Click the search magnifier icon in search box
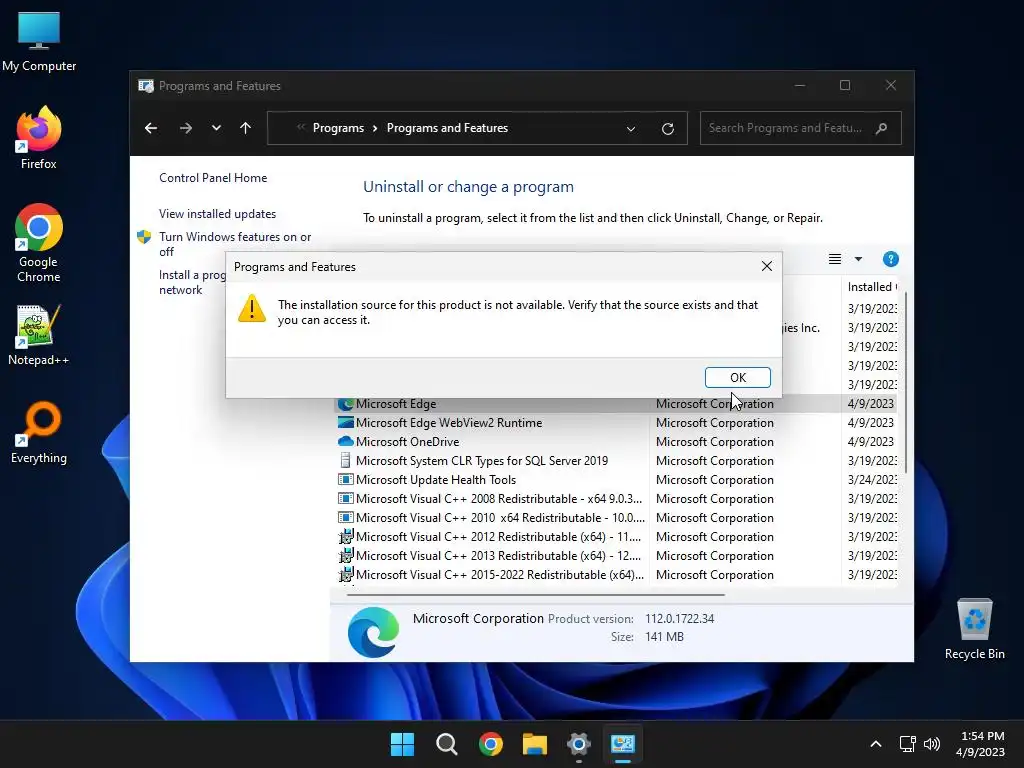This screenshot has height=768, width=1024. (x=882, y=128)
